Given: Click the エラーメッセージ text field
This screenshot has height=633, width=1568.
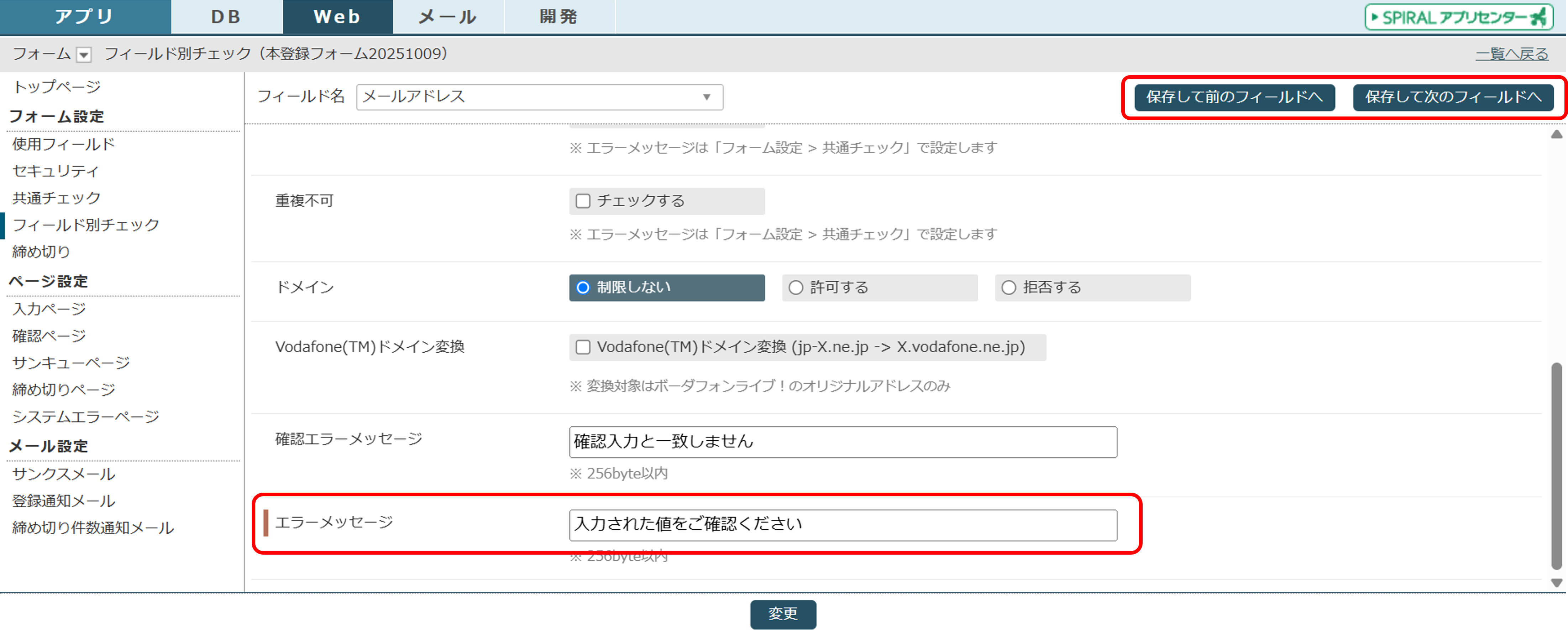Looking at the screenshot, I should (x=843, y=525).
